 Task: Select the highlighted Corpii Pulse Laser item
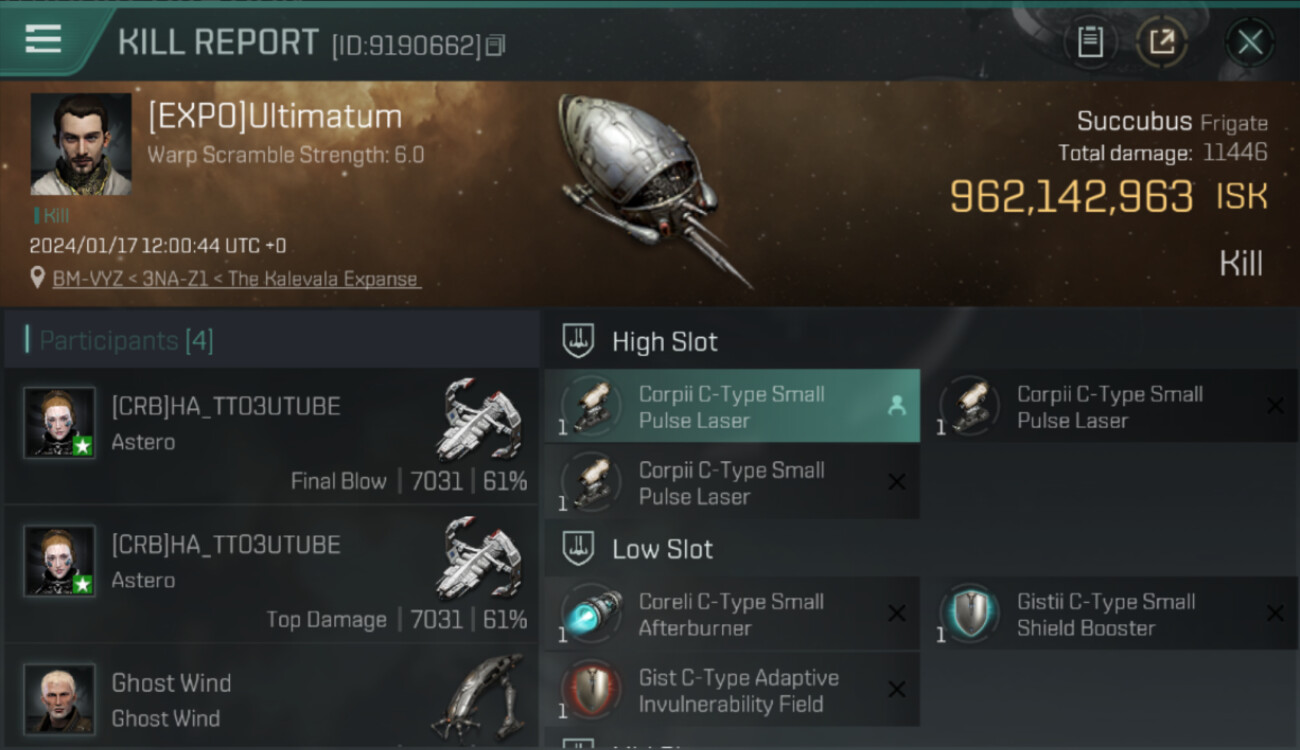[732, 406]
